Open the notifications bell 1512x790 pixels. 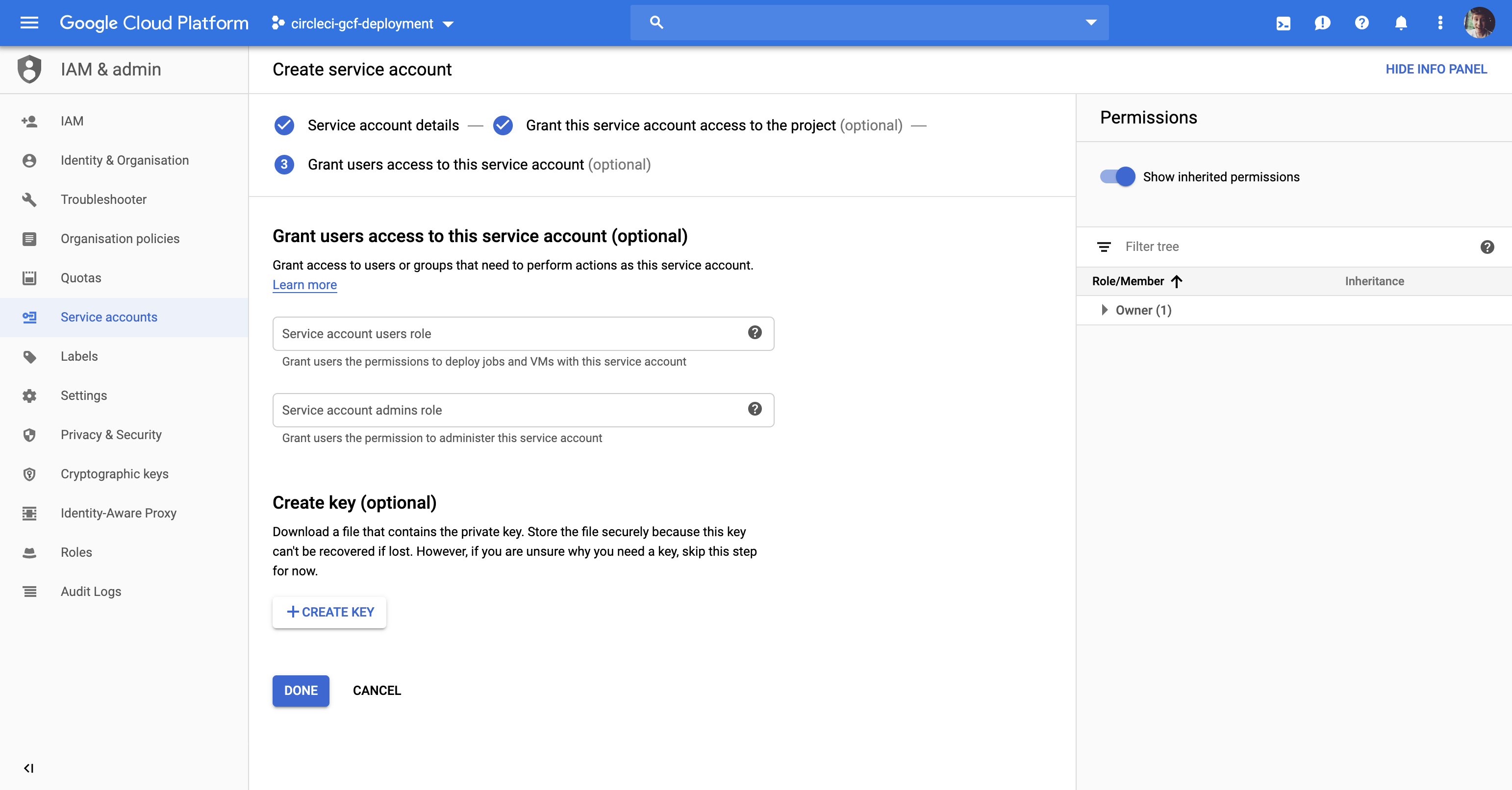click(x=1401, y=23)
